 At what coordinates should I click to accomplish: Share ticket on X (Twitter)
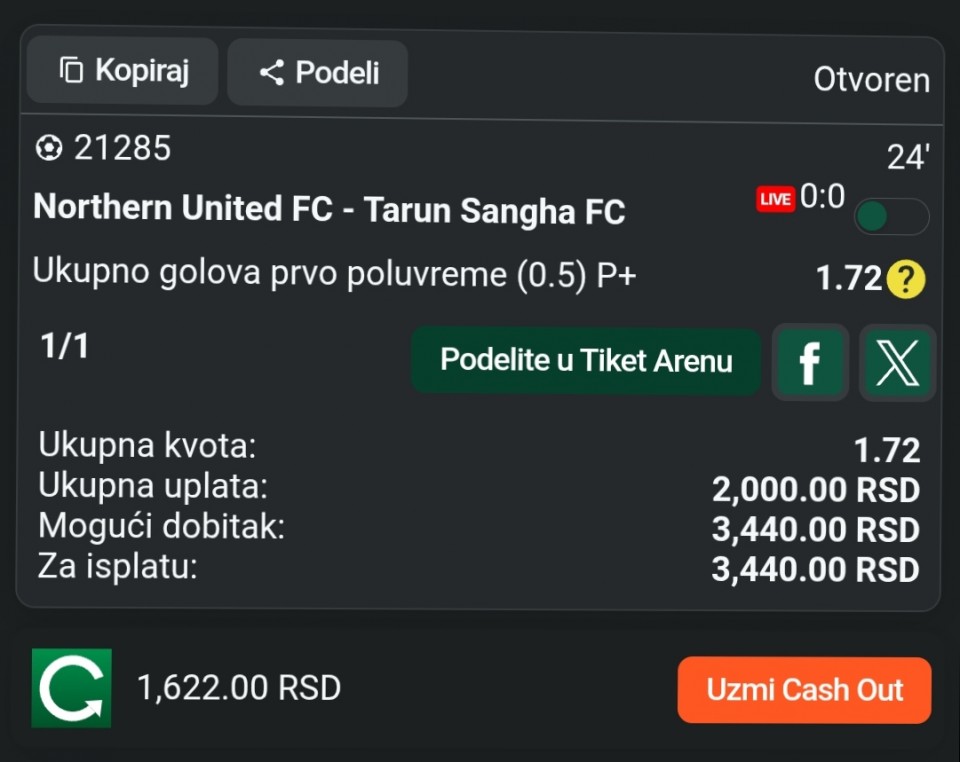click(897, 362)
